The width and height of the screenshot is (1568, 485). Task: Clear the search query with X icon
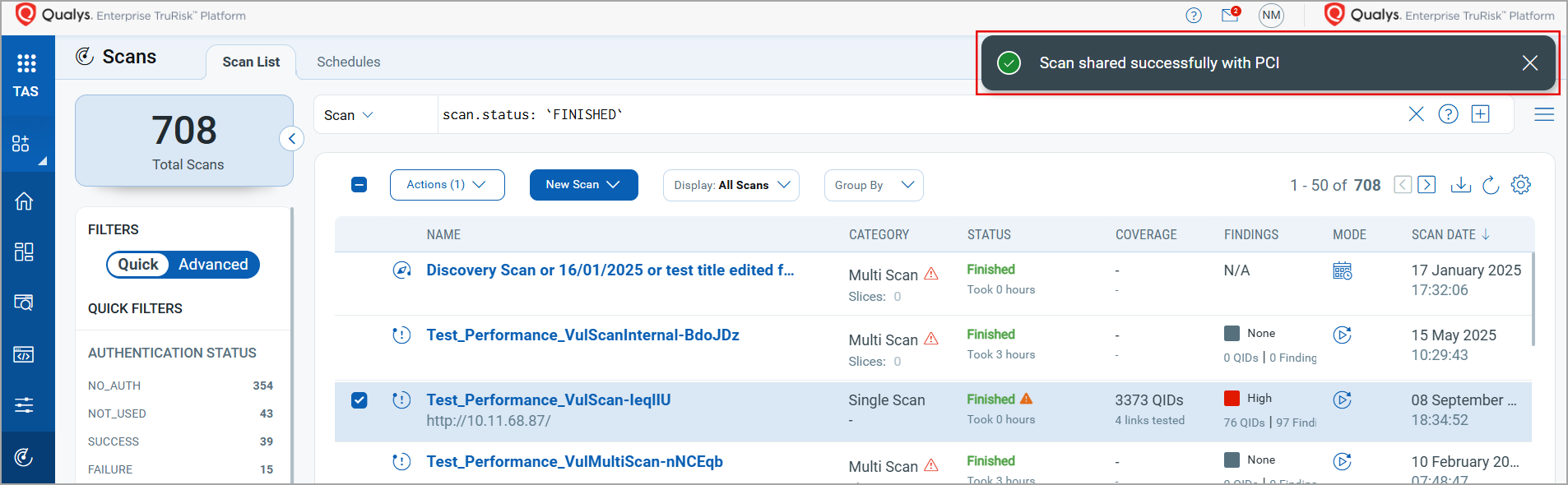coord(1416,114)
